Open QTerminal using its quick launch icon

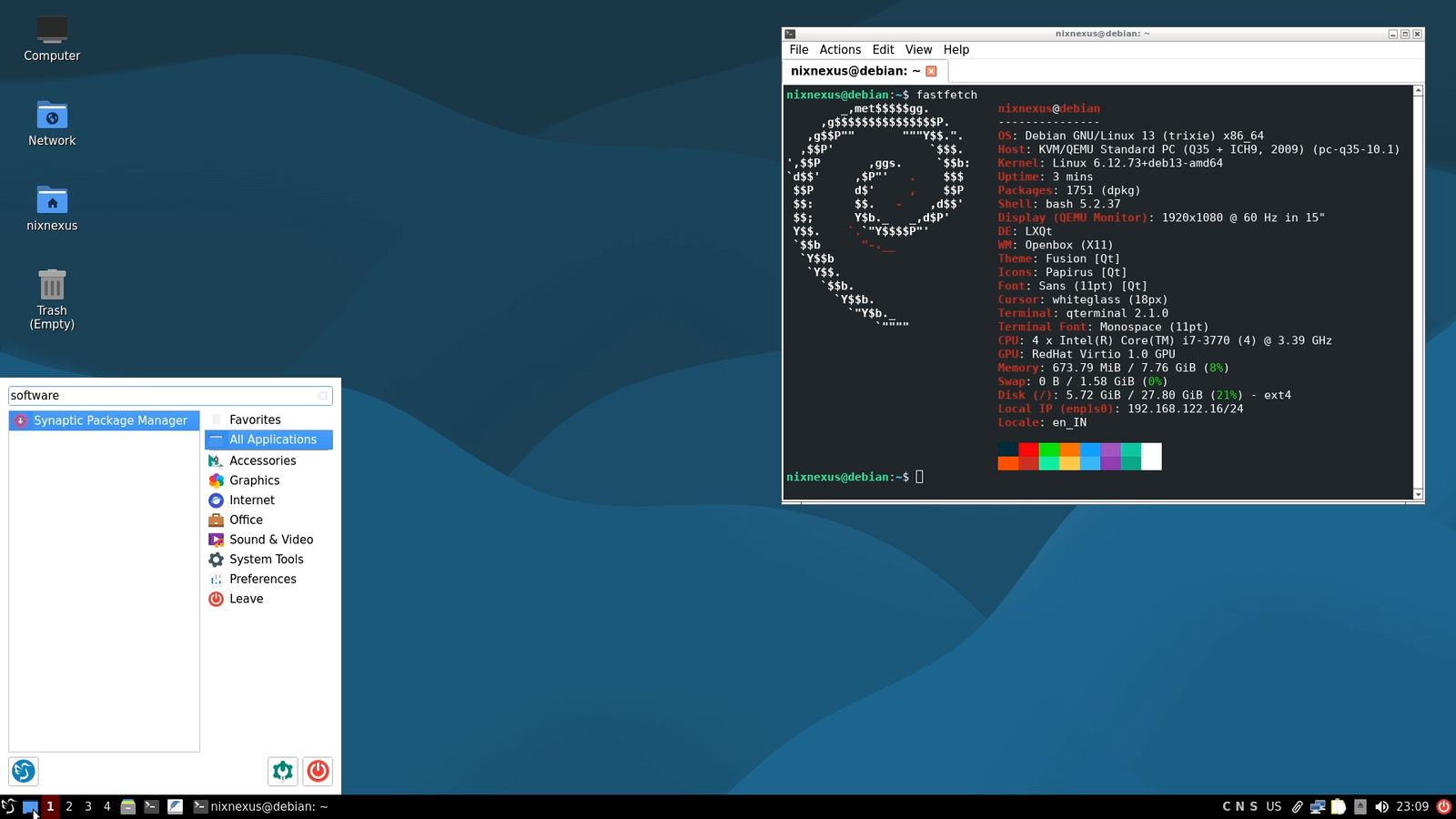point(150,806)
